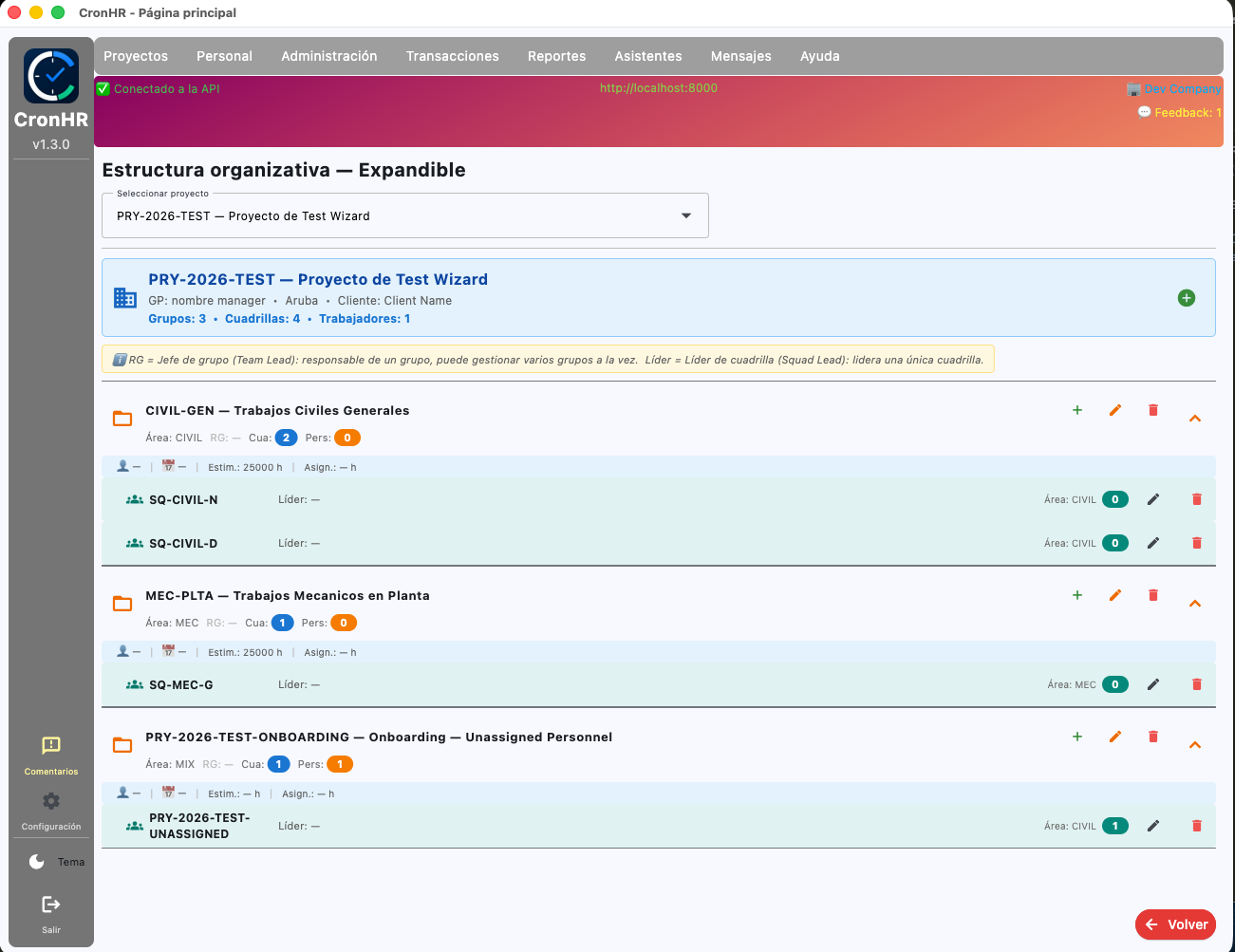
Task: Open the Administración menu
Action: tap(329, 56)
